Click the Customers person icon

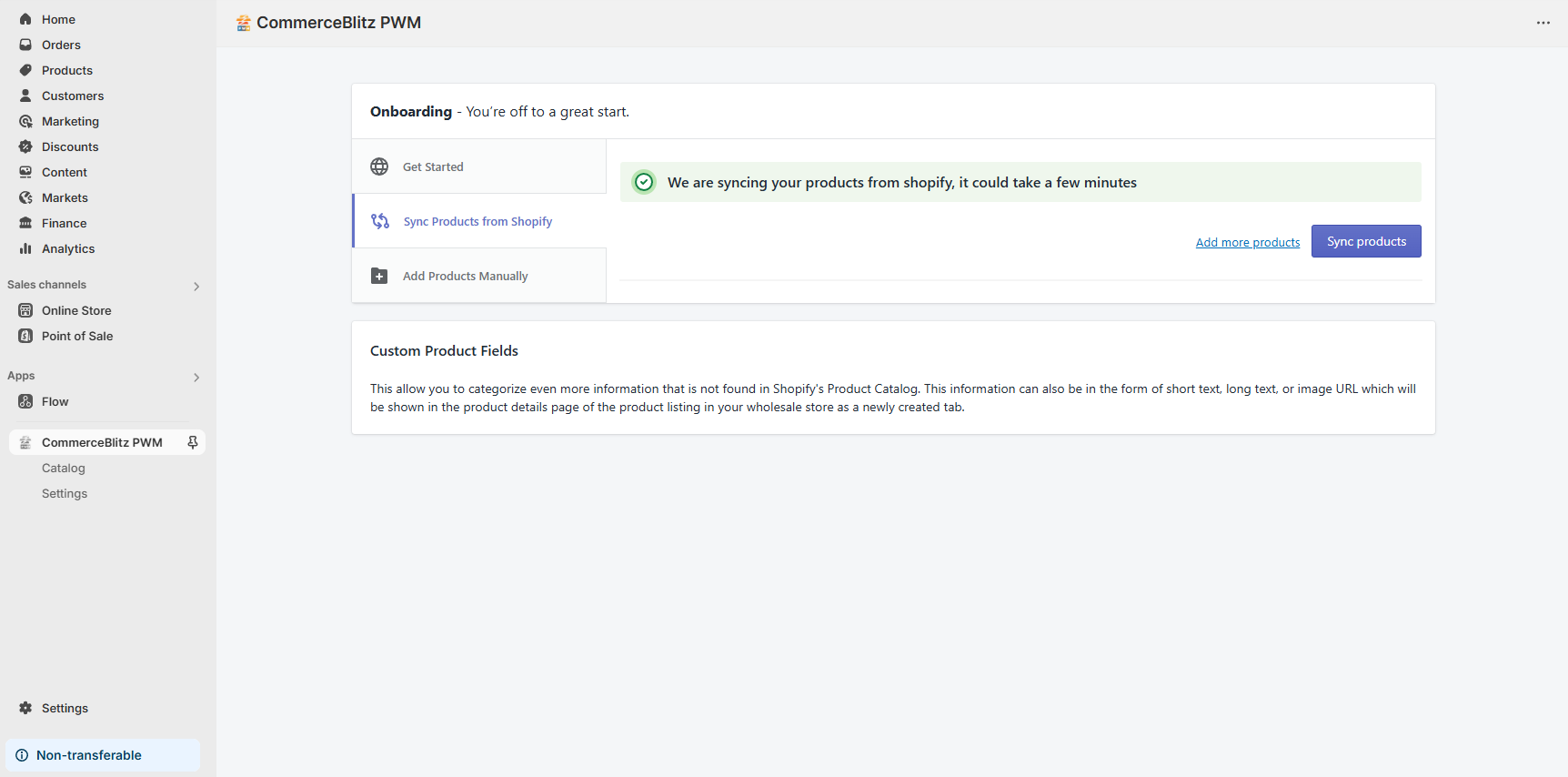(25, 96)
